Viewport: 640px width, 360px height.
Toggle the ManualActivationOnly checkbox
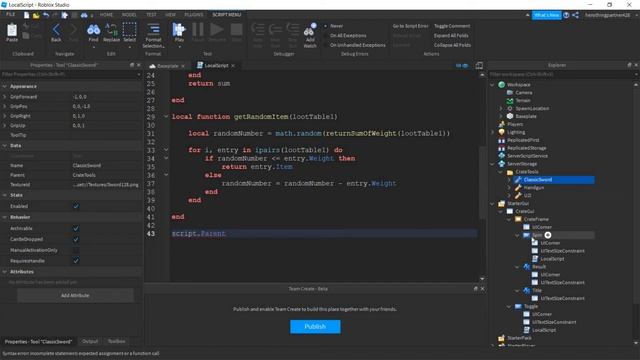click(x=76, y=250)
